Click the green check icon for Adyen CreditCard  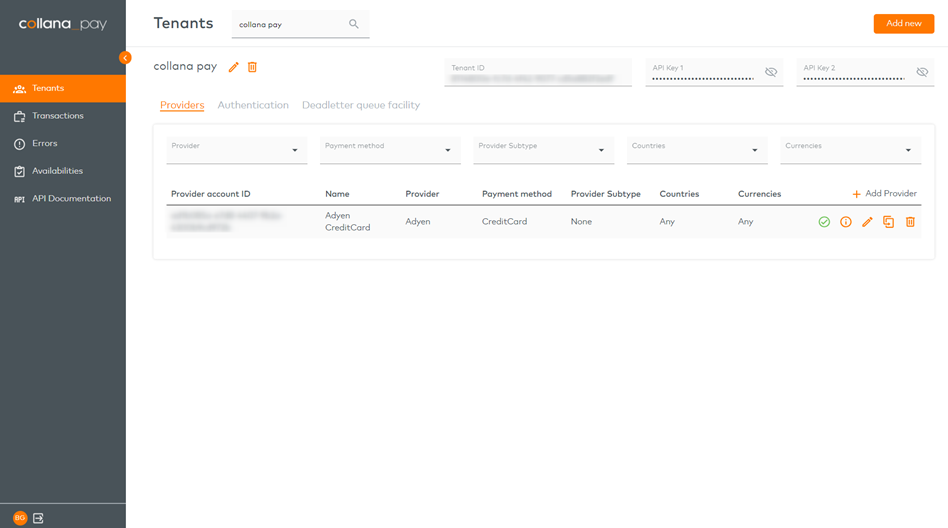pyautogui.click(x=824, y=222)
